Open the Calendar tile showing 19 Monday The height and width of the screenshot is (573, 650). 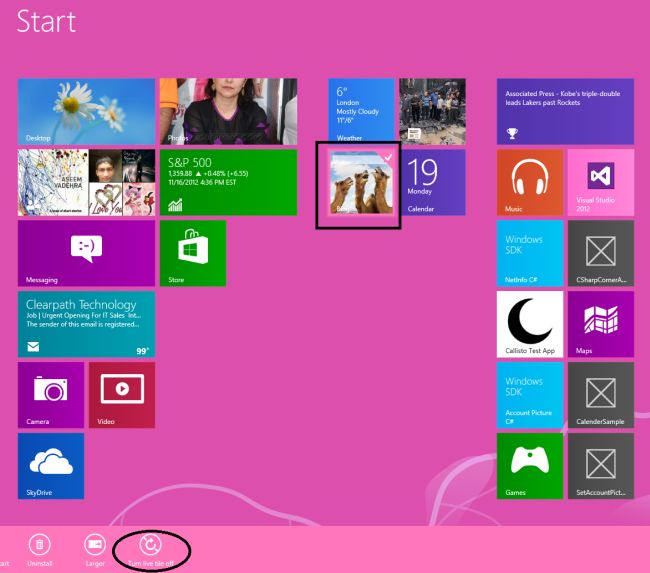(432, 182)
